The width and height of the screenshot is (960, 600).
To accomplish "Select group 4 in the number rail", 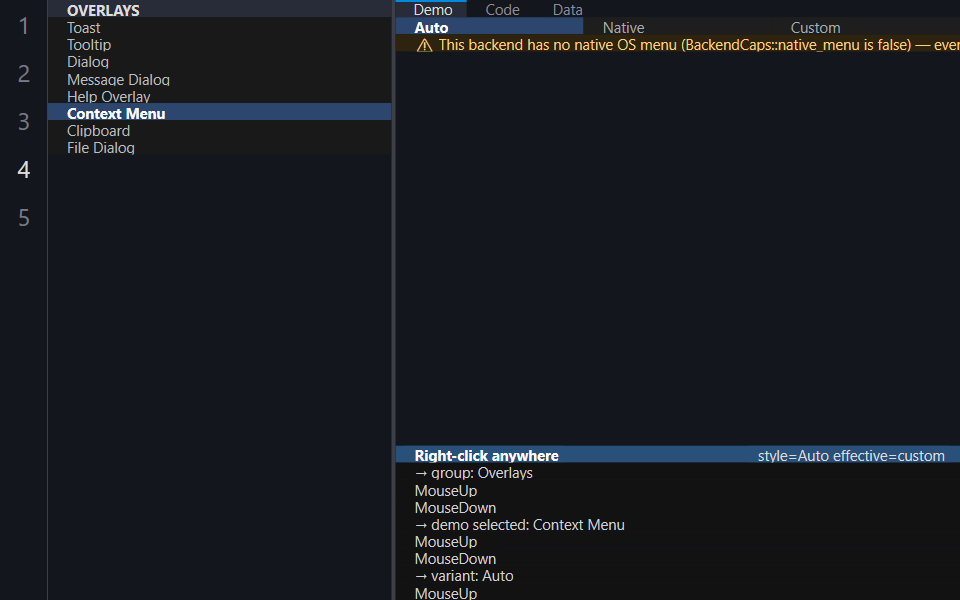I will pos(24,170).
